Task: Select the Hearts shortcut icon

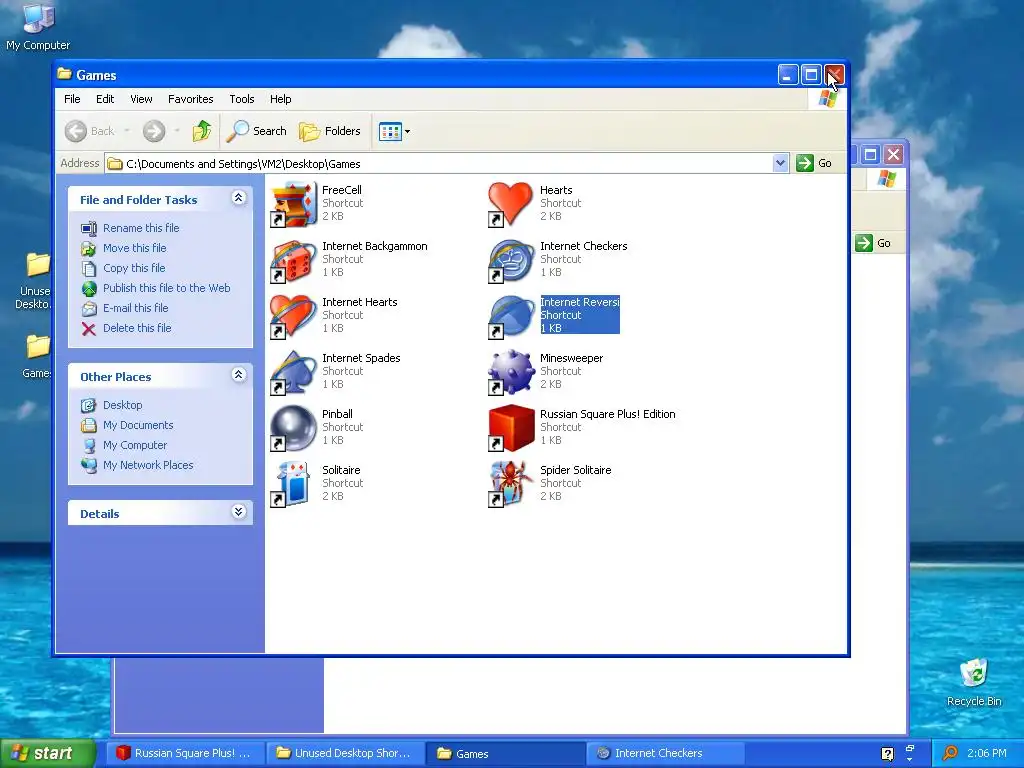Action: pyautogui.click(x=511, y=204)
